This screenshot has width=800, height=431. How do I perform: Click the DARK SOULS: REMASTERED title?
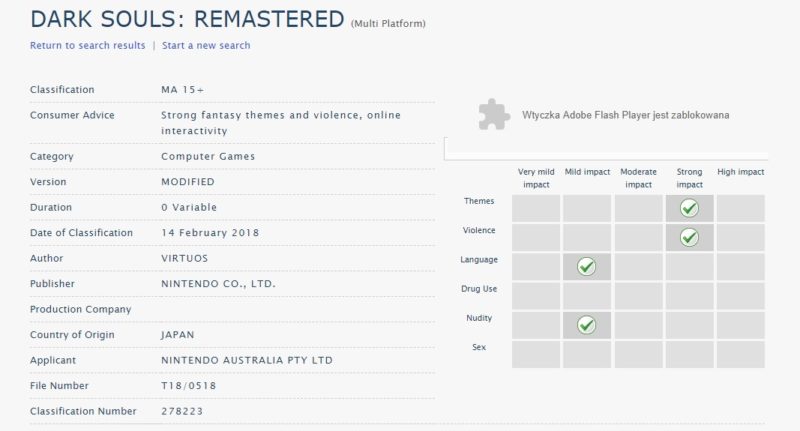click(x=187, y=18)
